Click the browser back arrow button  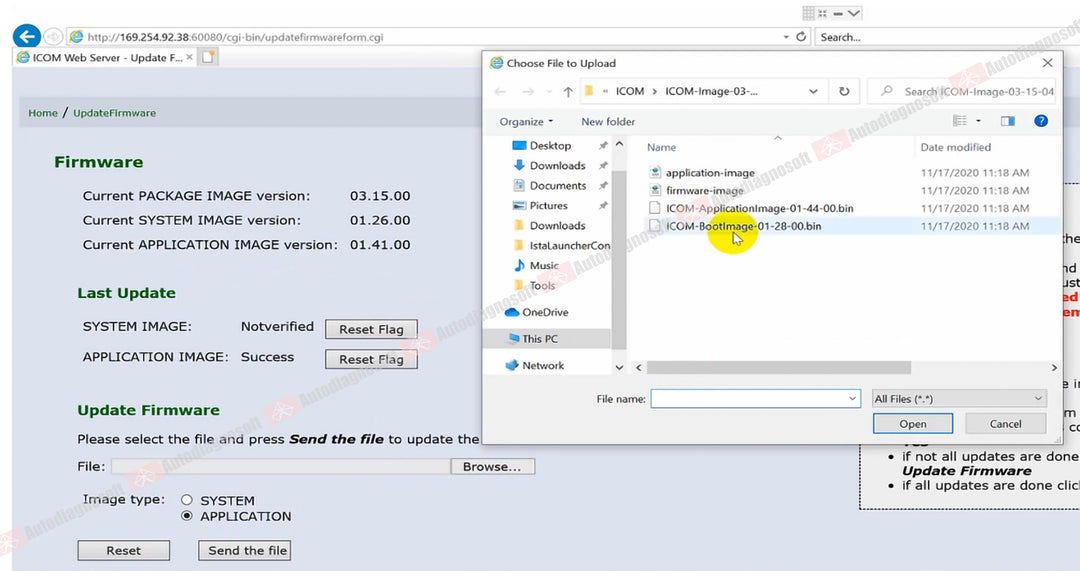[x=27, y=37]
